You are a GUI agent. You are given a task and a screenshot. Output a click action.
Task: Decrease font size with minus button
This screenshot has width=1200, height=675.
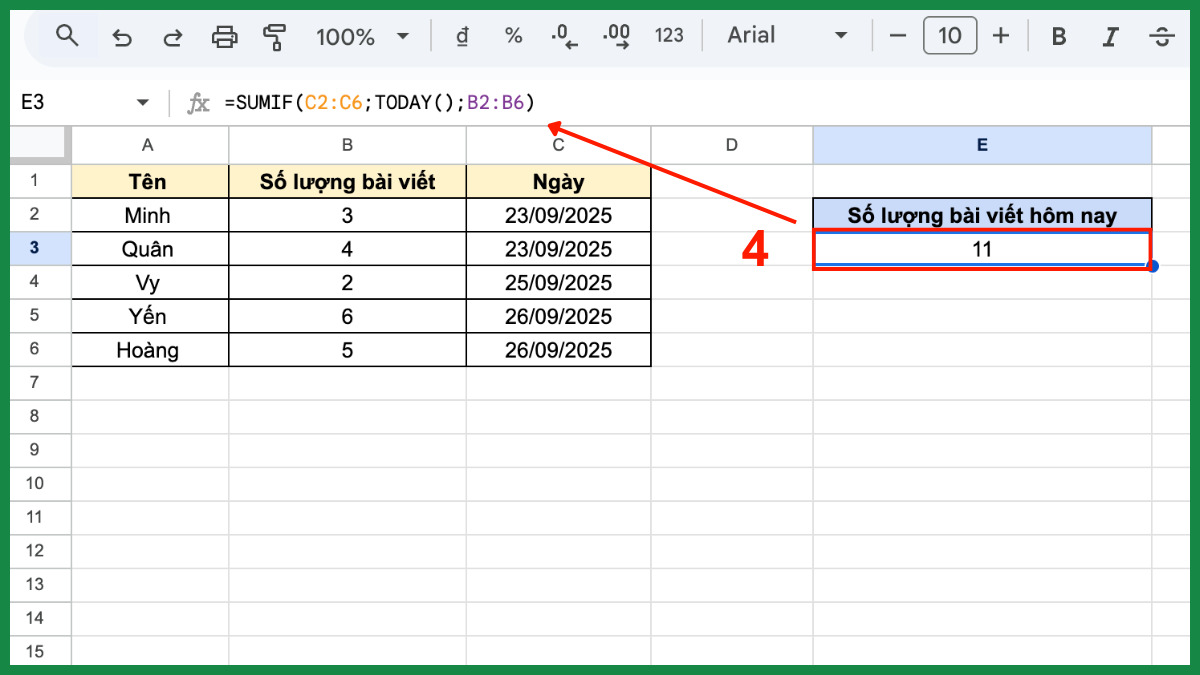click(x=897, y=36)
